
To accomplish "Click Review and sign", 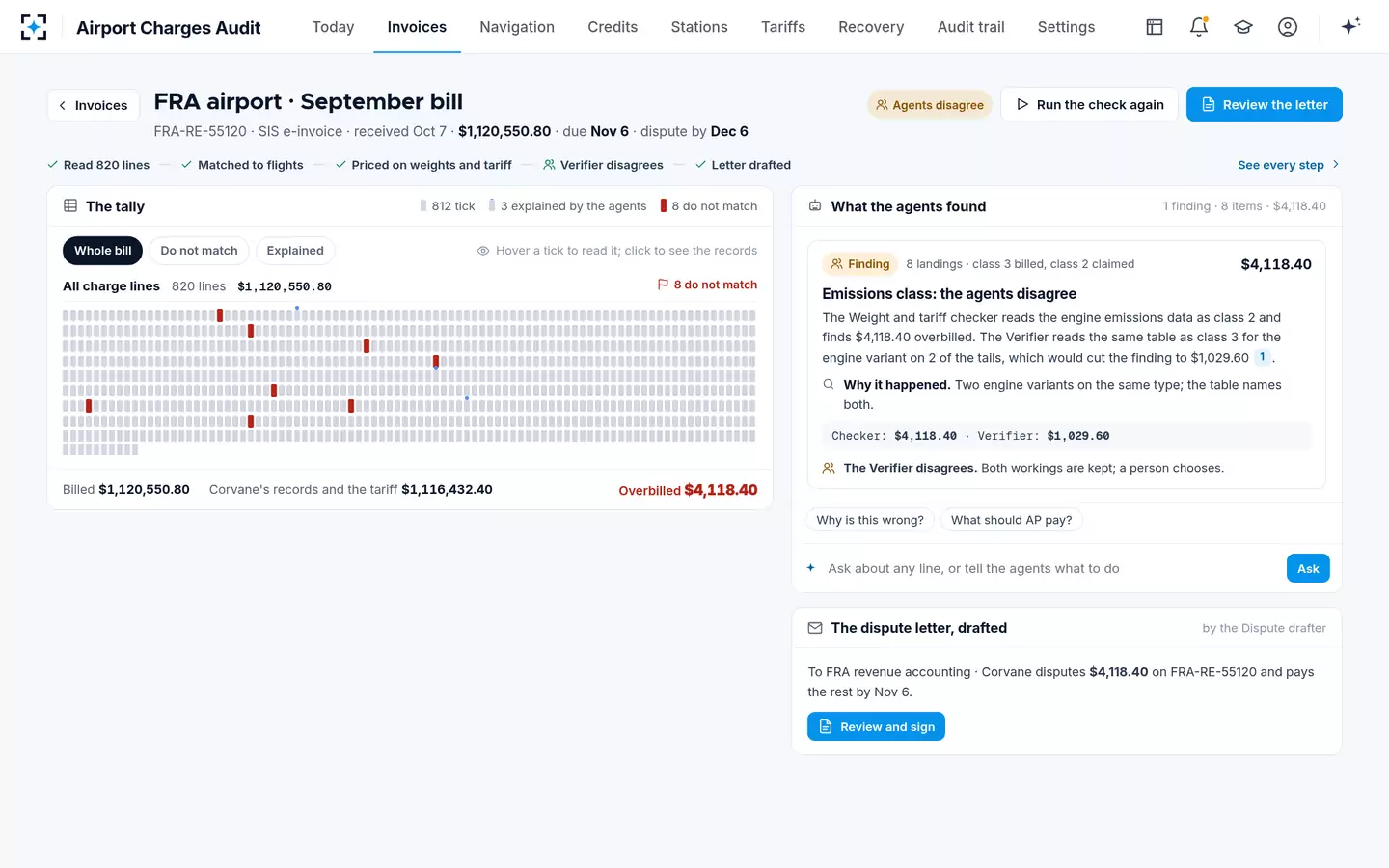I will point(876,726).
